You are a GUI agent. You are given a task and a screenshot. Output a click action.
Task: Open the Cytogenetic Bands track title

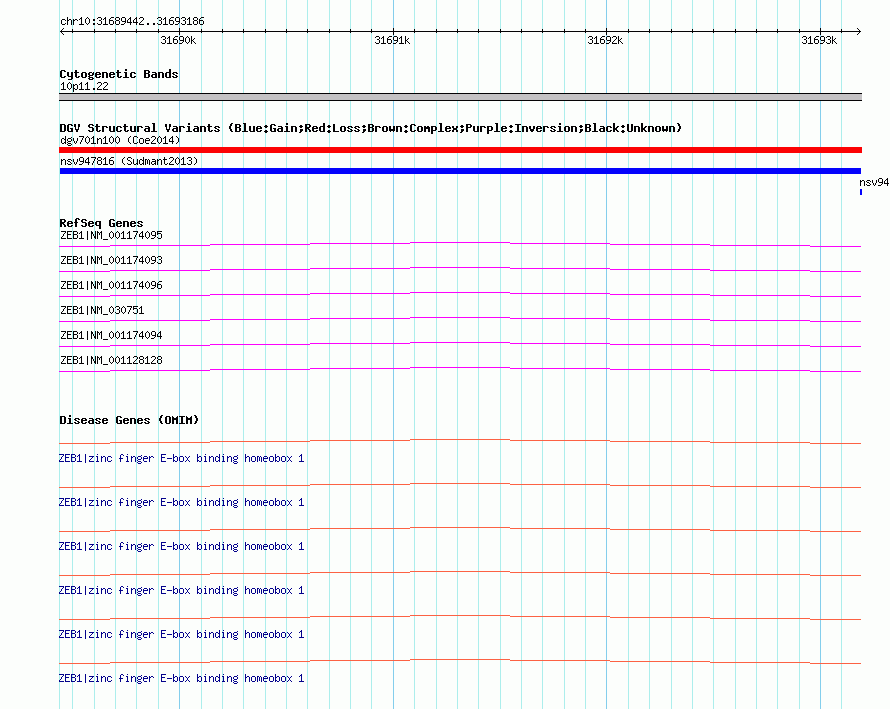tap(119, 74)
